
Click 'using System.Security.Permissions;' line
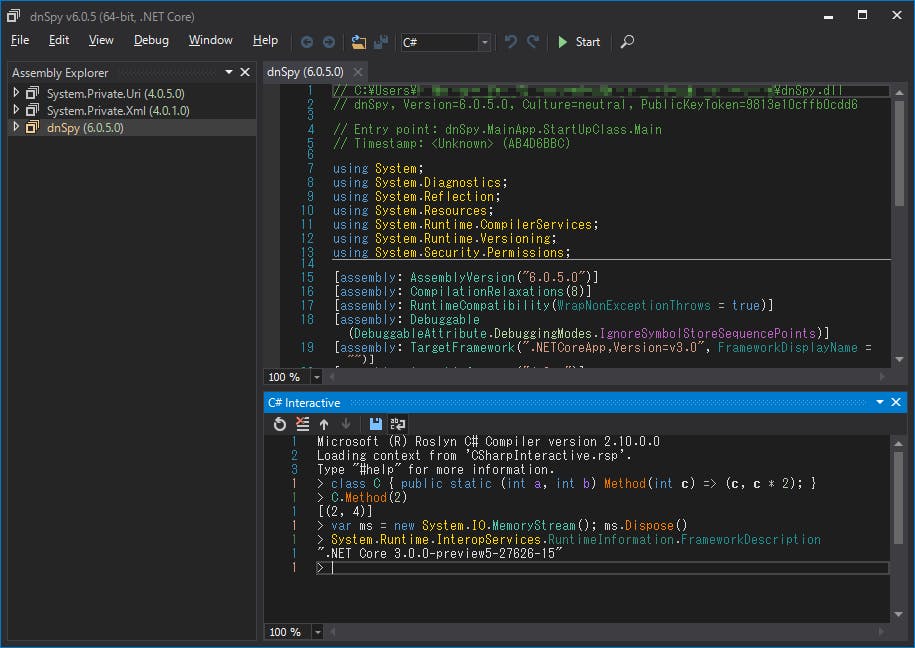click(x=451, y=253)
